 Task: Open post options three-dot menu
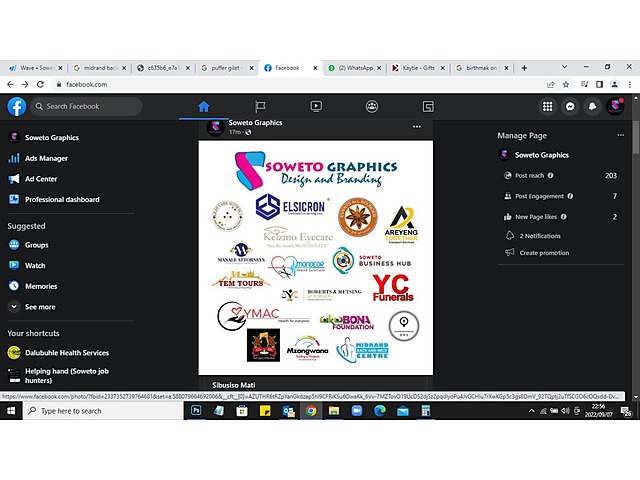[x=417, y=127]
